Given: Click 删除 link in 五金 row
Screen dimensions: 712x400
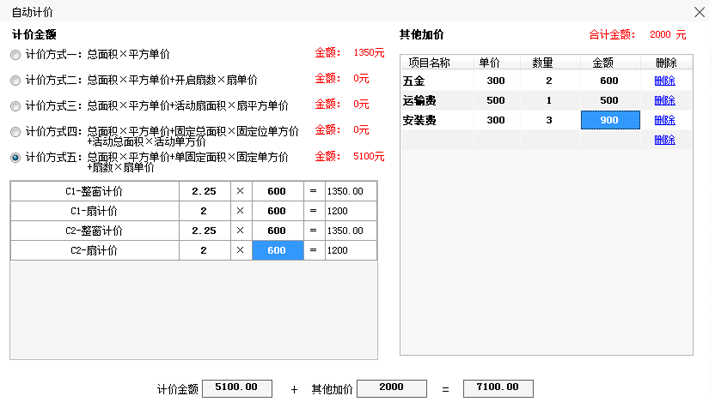Looking at the screenshot, I should [x=664, y=80].
